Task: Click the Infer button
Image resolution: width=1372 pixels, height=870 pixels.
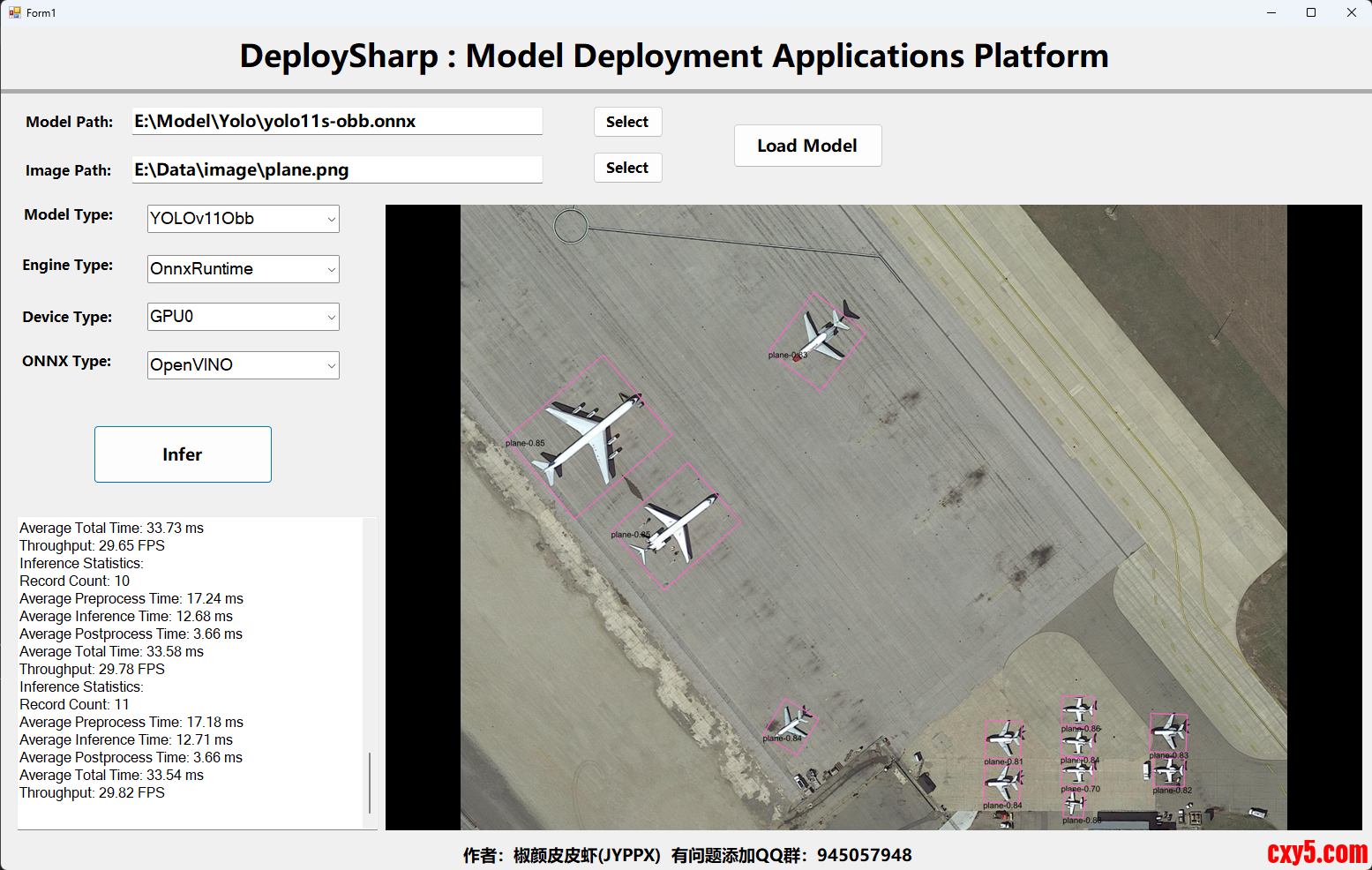Action: (x=183, y=454)
